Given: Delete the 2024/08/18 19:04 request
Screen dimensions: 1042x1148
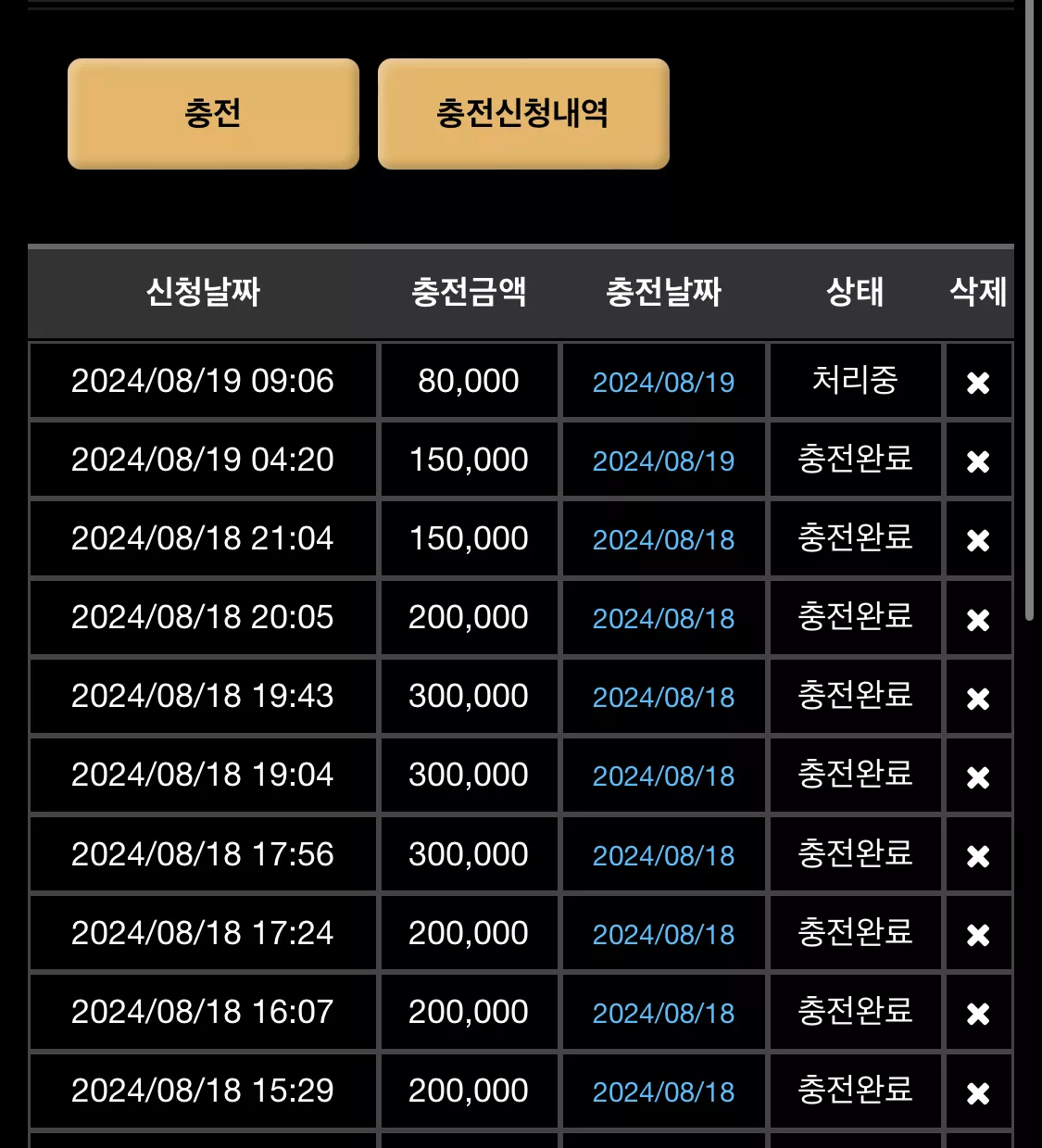Looking at the screenshot, I should (x=978, y=777).
